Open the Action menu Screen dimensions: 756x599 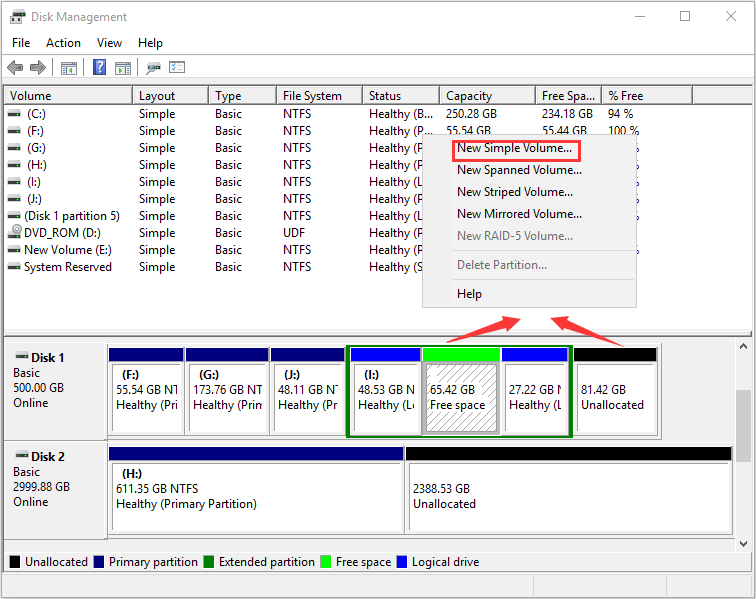pos(63,43)
